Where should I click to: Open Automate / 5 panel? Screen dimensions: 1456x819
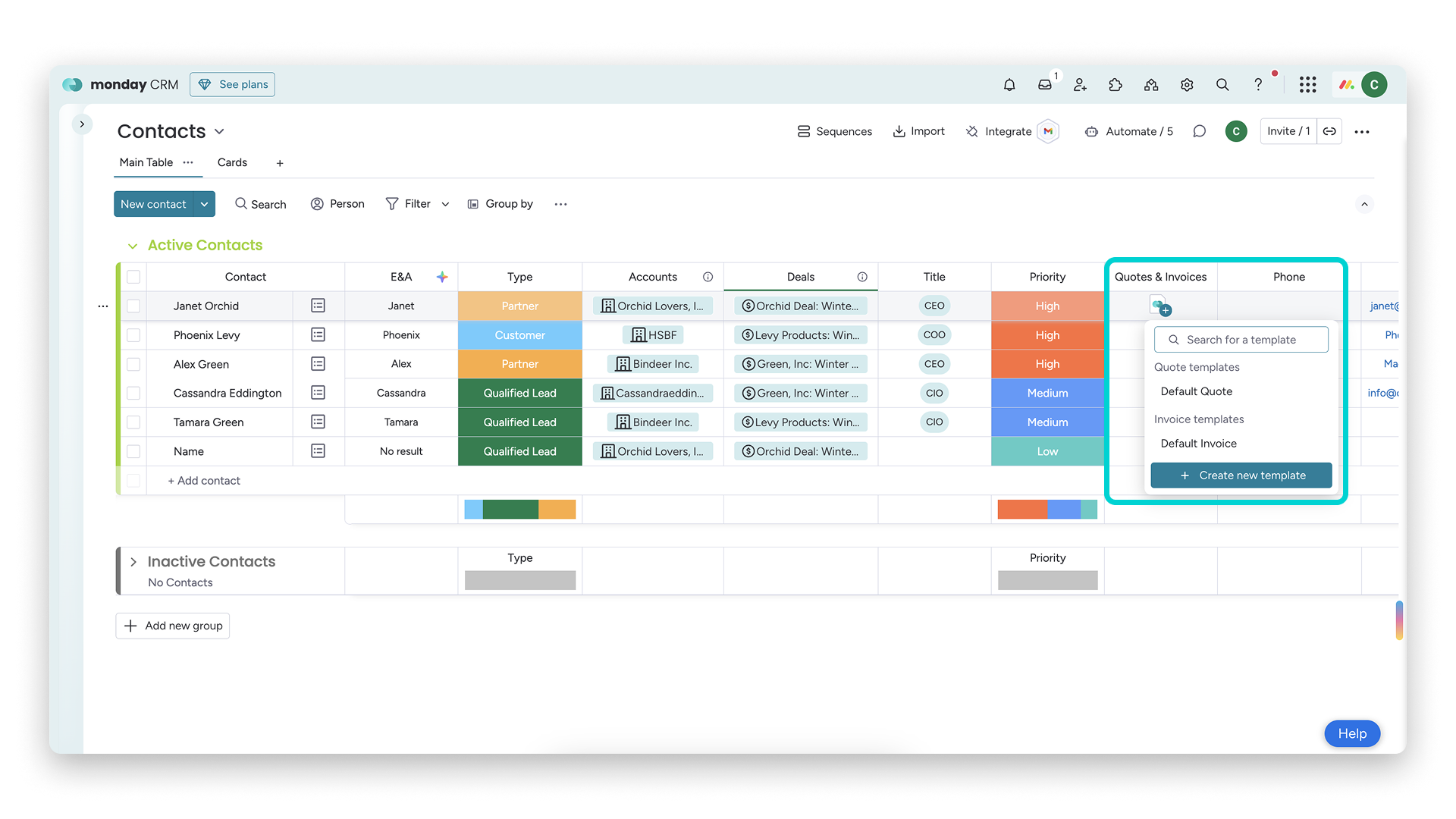click(x=1128, y=131)
